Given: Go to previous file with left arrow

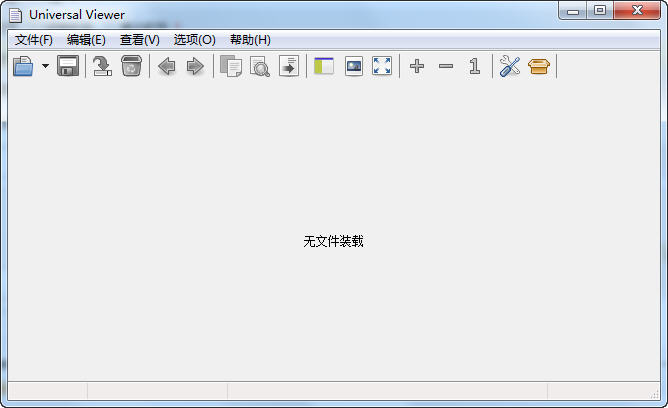Looking at the screenshot, I should (167, 66).
